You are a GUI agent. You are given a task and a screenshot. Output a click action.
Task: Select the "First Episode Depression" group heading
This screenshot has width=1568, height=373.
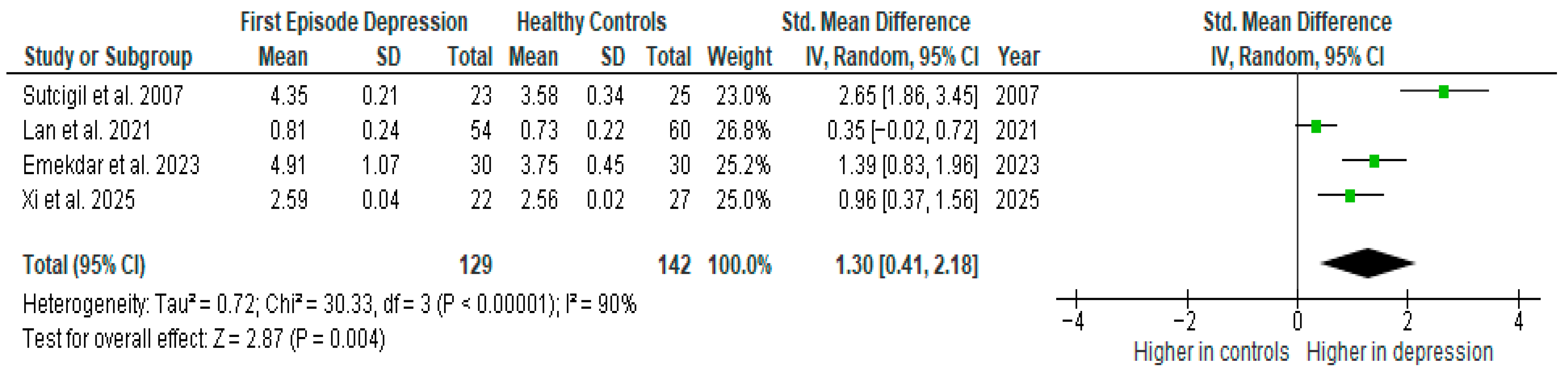(354, 22)
